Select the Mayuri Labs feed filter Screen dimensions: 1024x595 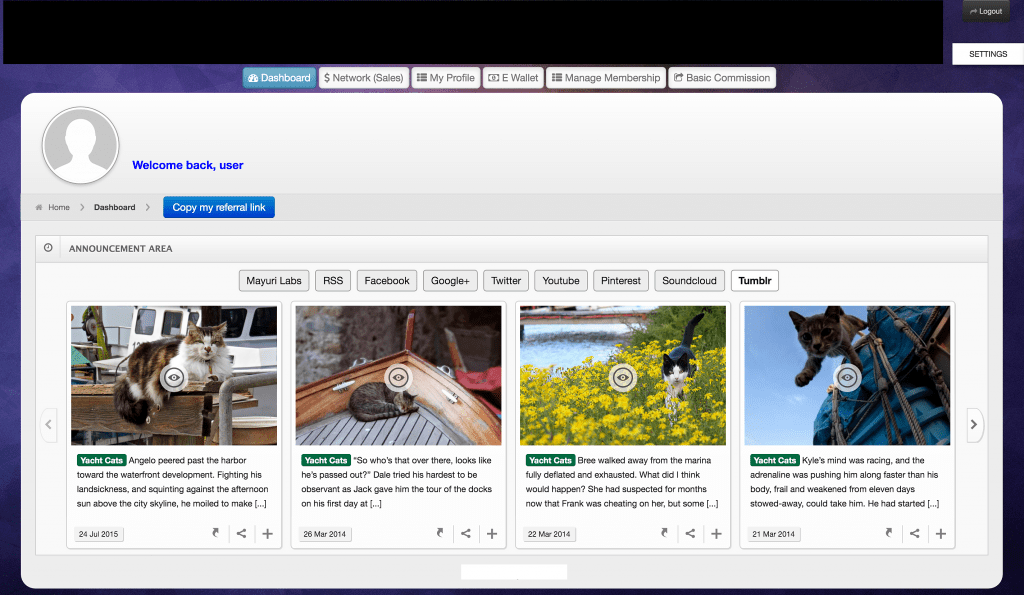(x=274, y=281)
